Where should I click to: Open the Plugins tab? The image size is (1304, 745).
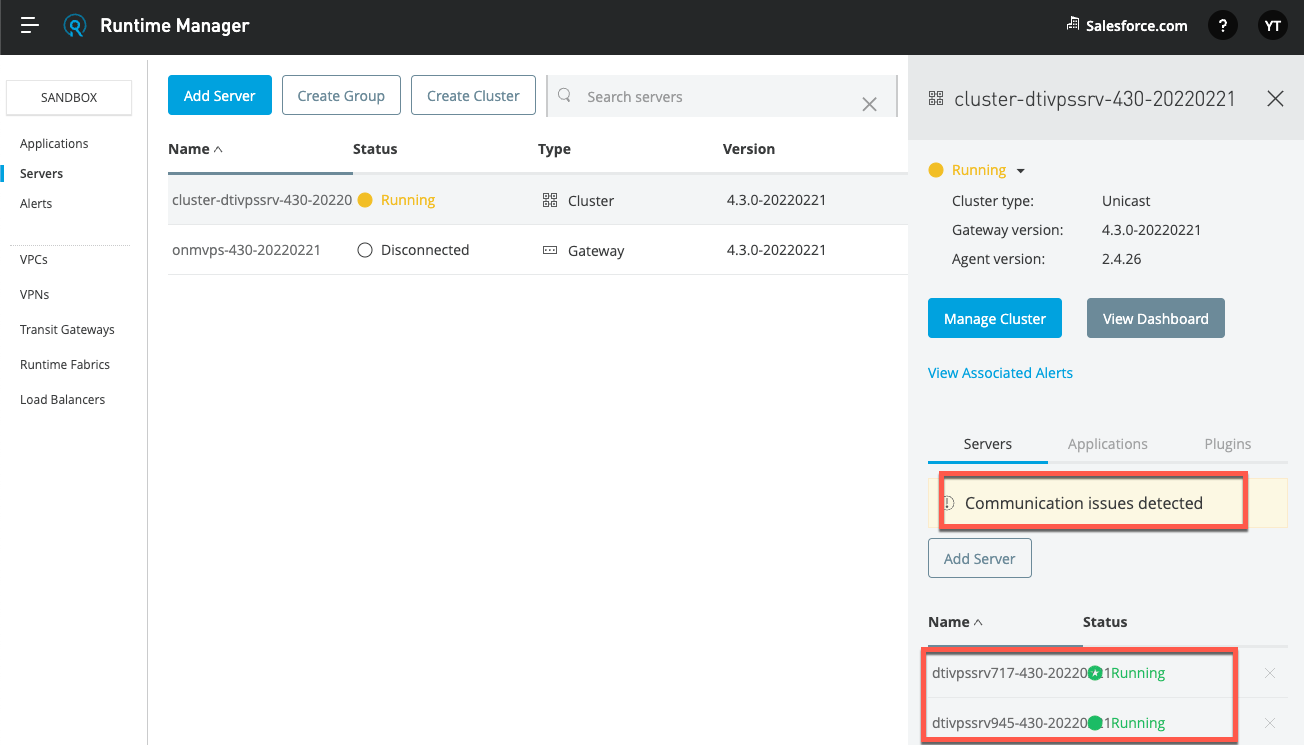click(1227, 443)
